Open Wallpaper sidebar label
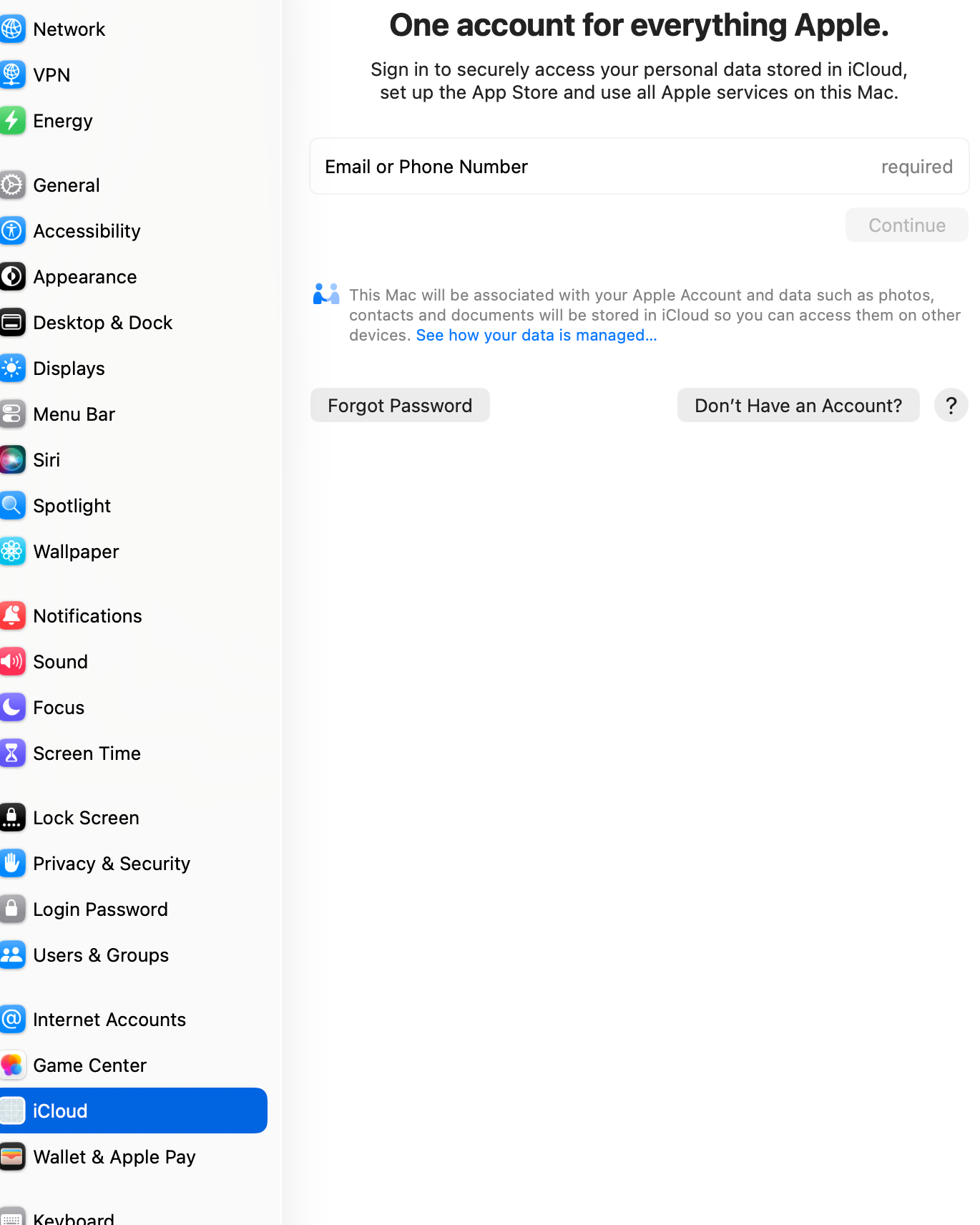Viewport: 980px width, 1225px height. (x=76, y=551)
